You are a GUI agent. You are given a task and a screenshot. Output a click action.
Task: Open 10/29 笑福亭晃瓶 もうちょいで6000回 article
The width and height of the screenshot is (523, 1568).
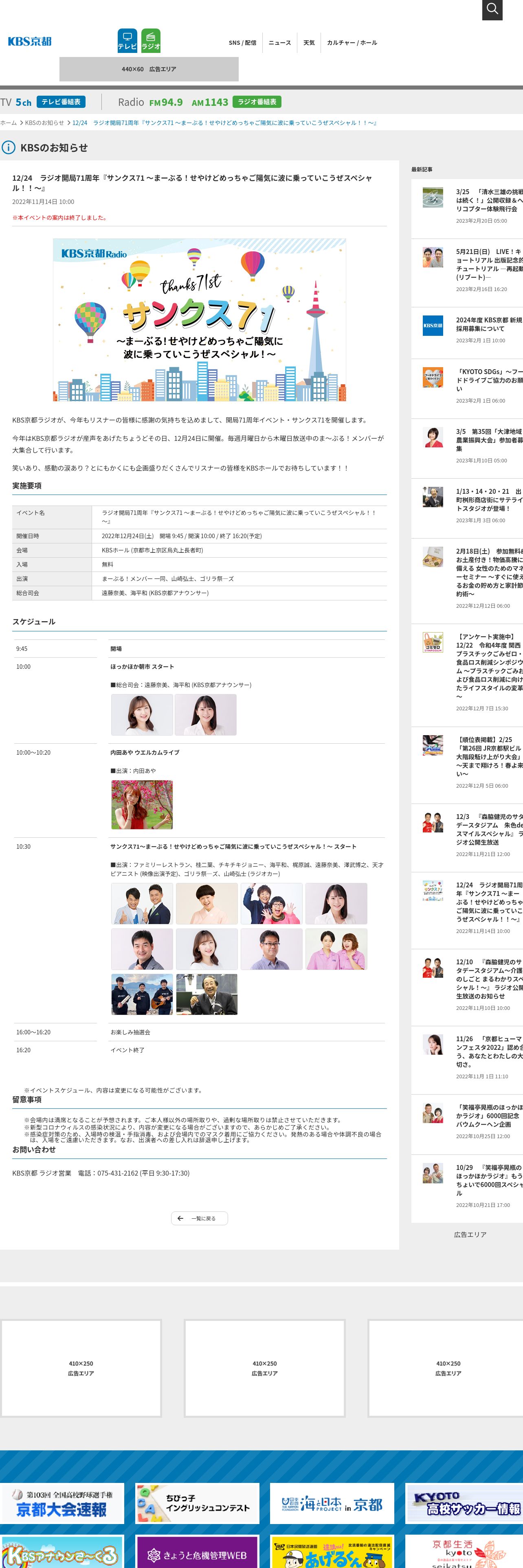tap(490, 1180)
